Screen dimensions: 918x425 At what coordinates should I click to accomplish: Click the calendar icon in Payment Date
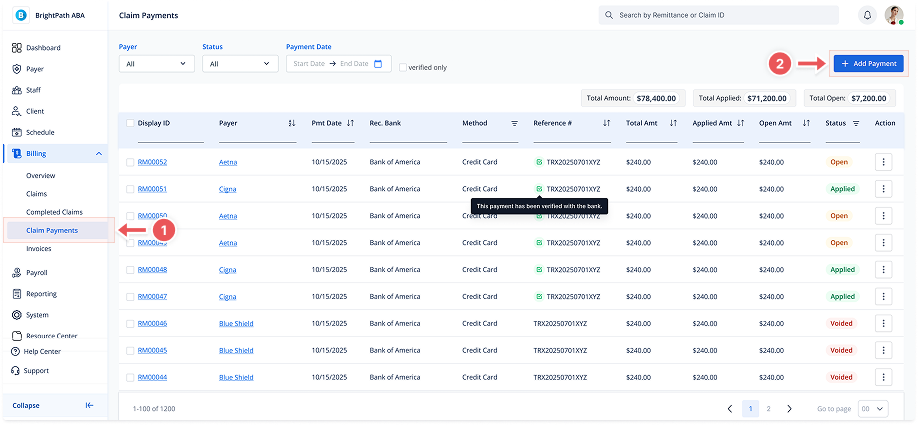tap(378, 64)
